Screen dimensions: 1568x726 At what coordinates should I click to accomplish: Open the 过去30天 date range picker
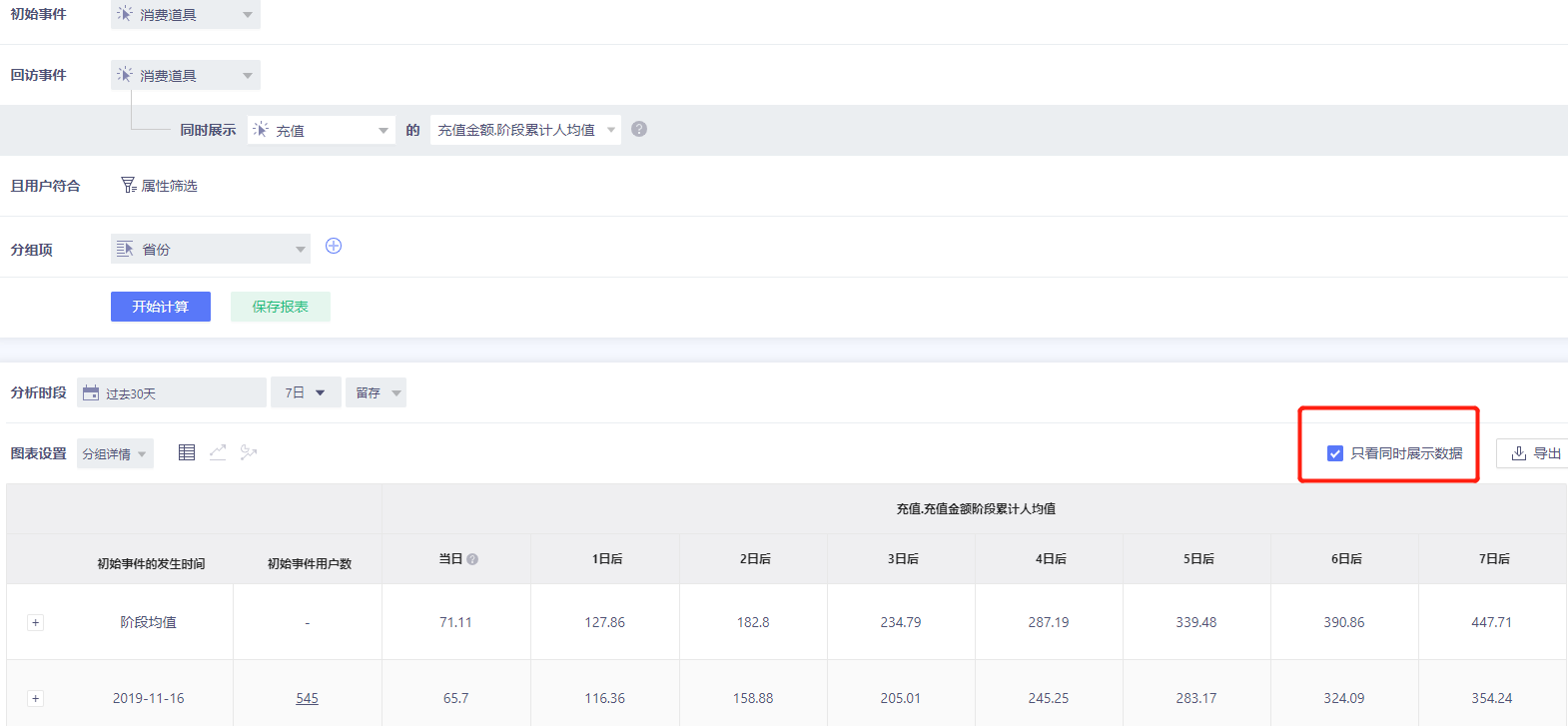pyautogui.click(x=172, y=392)
